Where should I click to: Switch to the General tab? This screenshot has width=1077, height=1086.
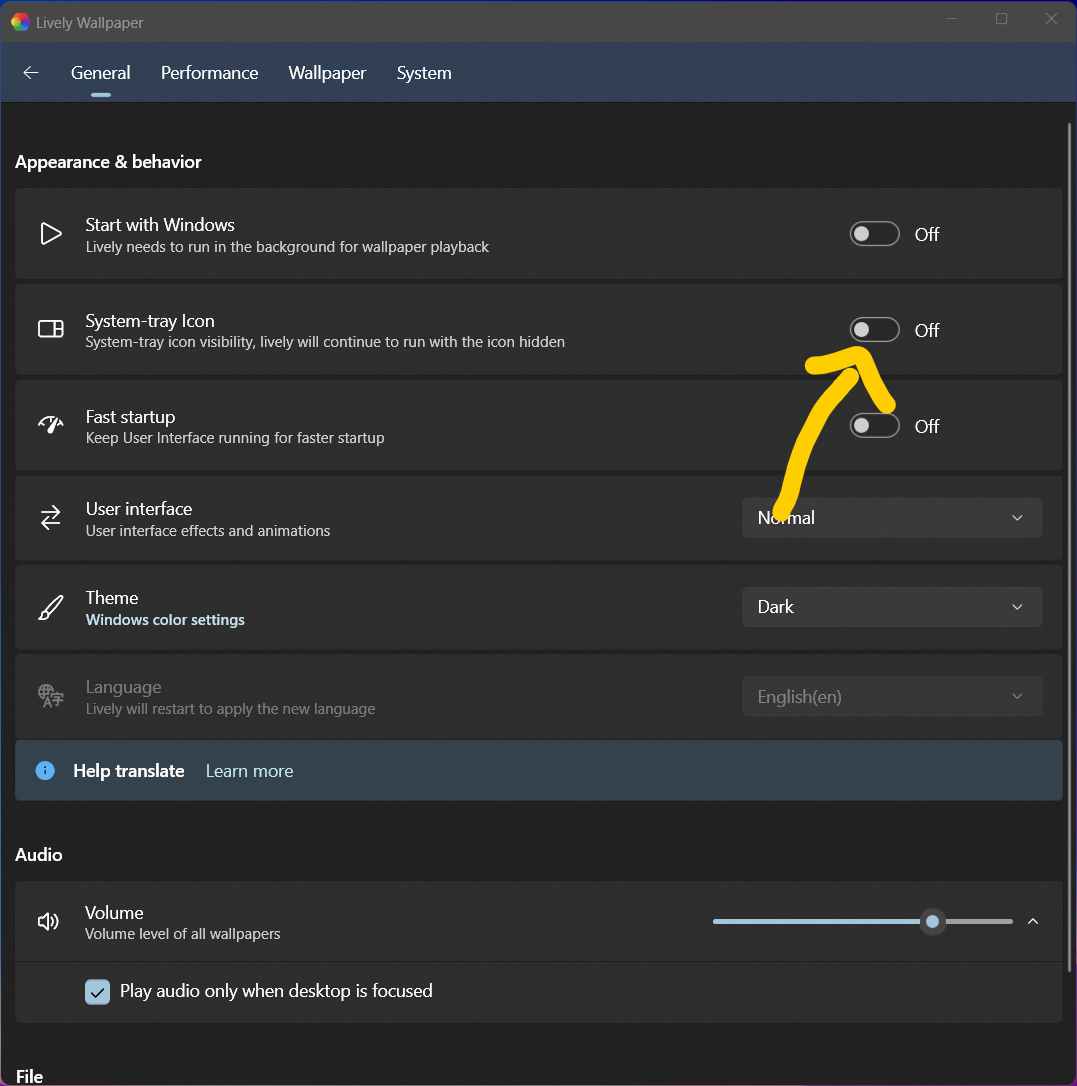pos(100,73)
